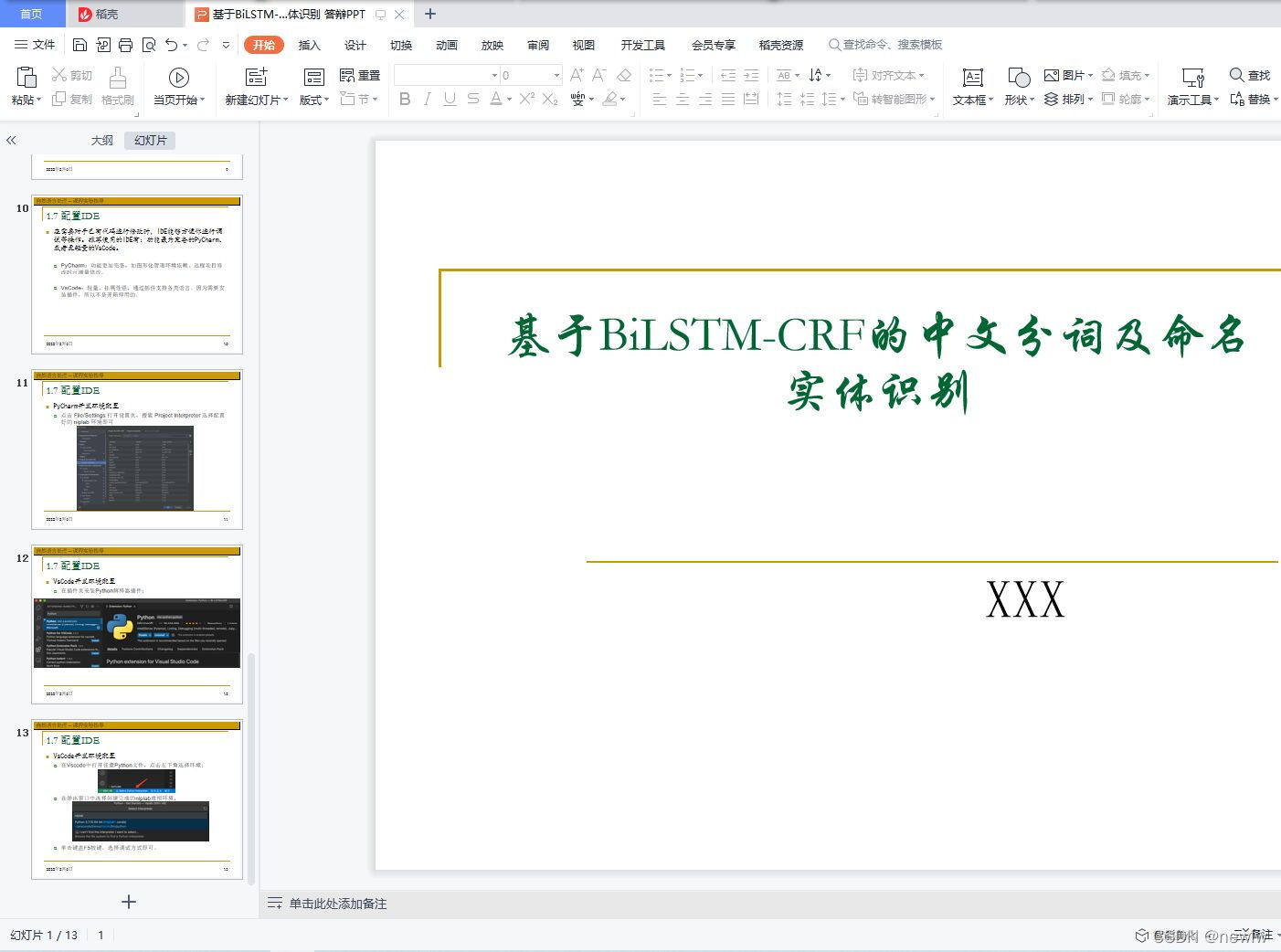
Task: Click the Save icon in quick access bar
Action: [79, 45]
